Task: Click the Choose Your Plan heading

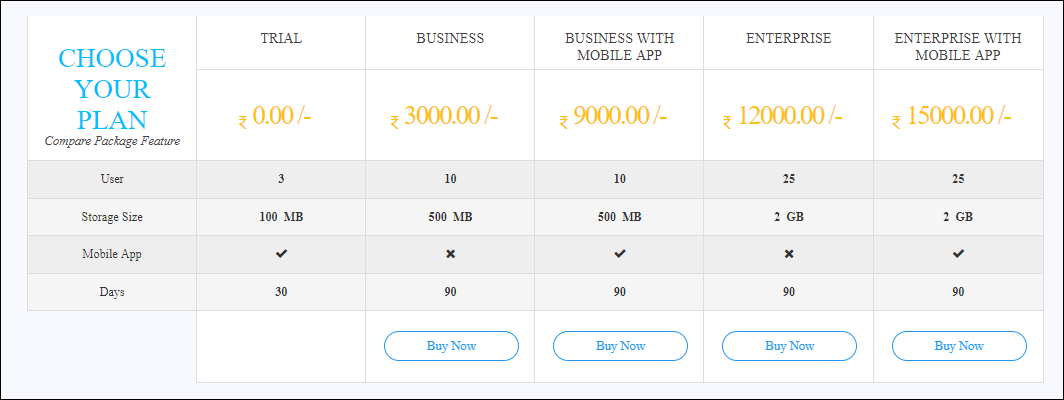Action: [x=112, y=89]
